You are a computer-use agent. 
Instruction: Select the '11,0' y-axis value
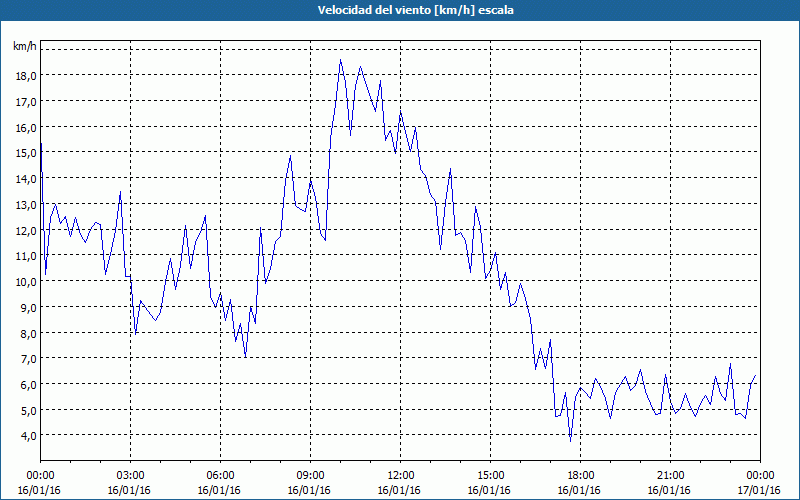(26, 256)
